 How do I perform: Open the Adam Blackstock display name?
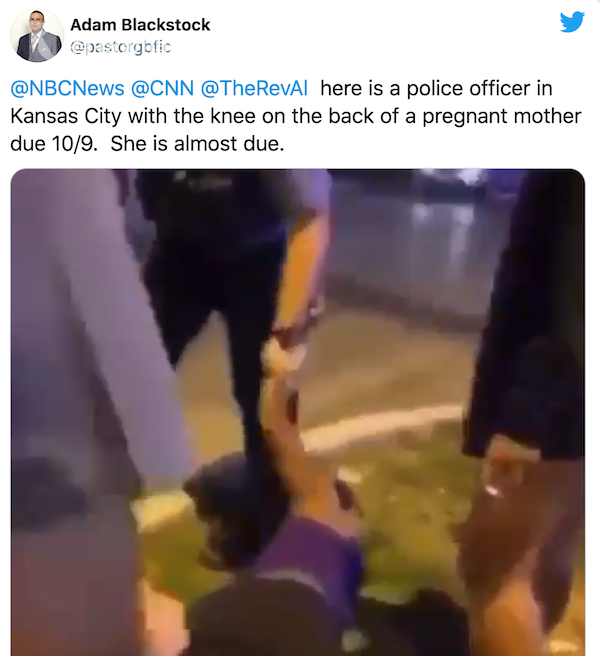click(140, 25)
